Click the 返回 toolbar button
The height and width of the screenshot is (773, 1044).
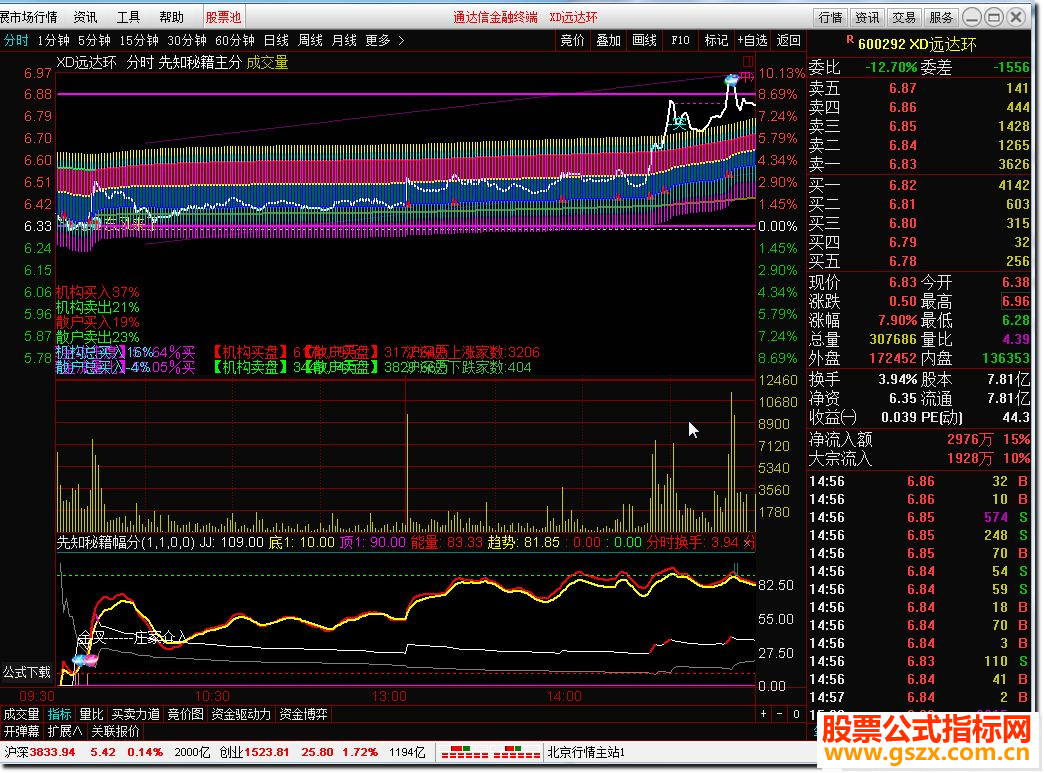(x=788, y=41)
